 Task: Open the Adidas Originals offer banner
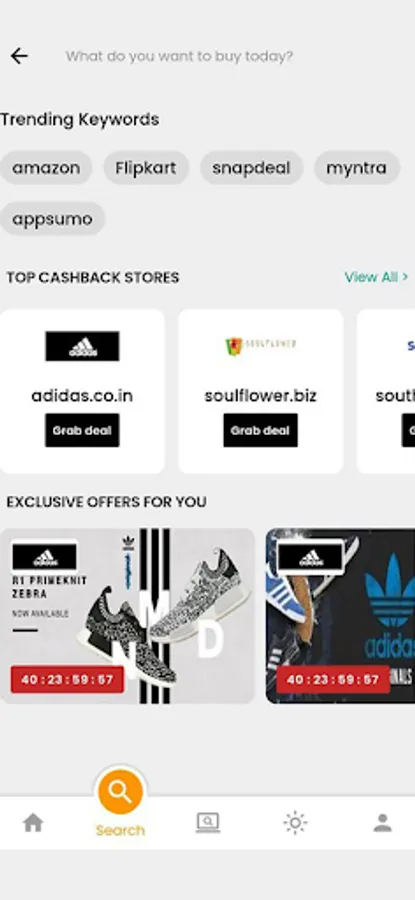coord(340,616)
